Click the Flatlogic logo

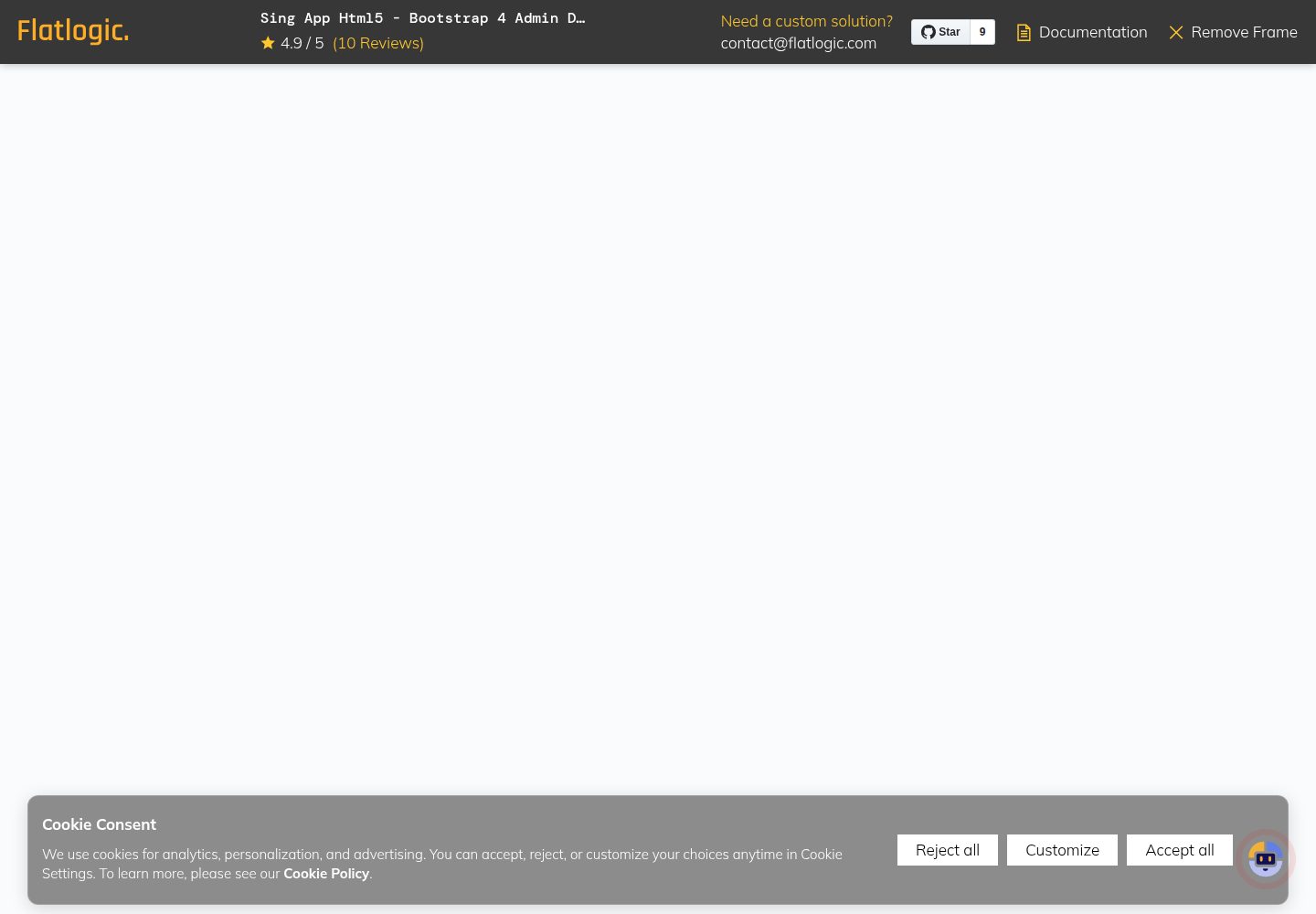tap(73, 31)
